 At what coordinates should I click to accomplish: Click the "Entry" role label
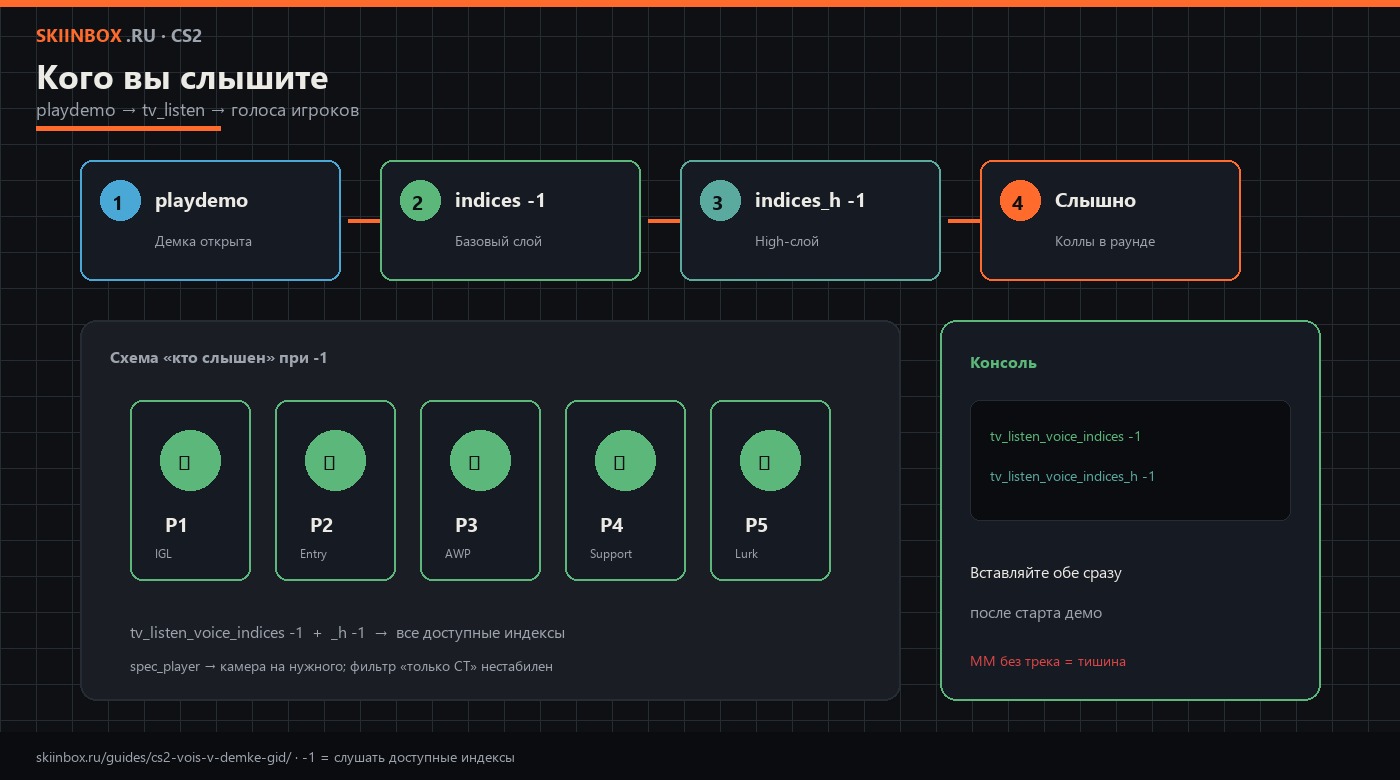313,554
